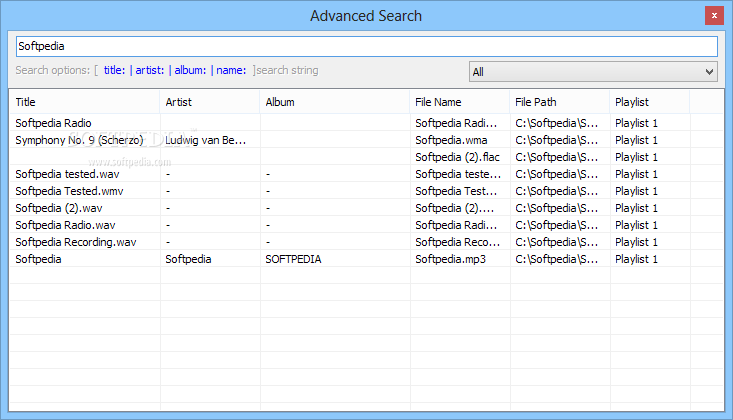This screenshot has width=733, height=420.
Task: Sort by the Title column header
Action: [x=85, y=102]
